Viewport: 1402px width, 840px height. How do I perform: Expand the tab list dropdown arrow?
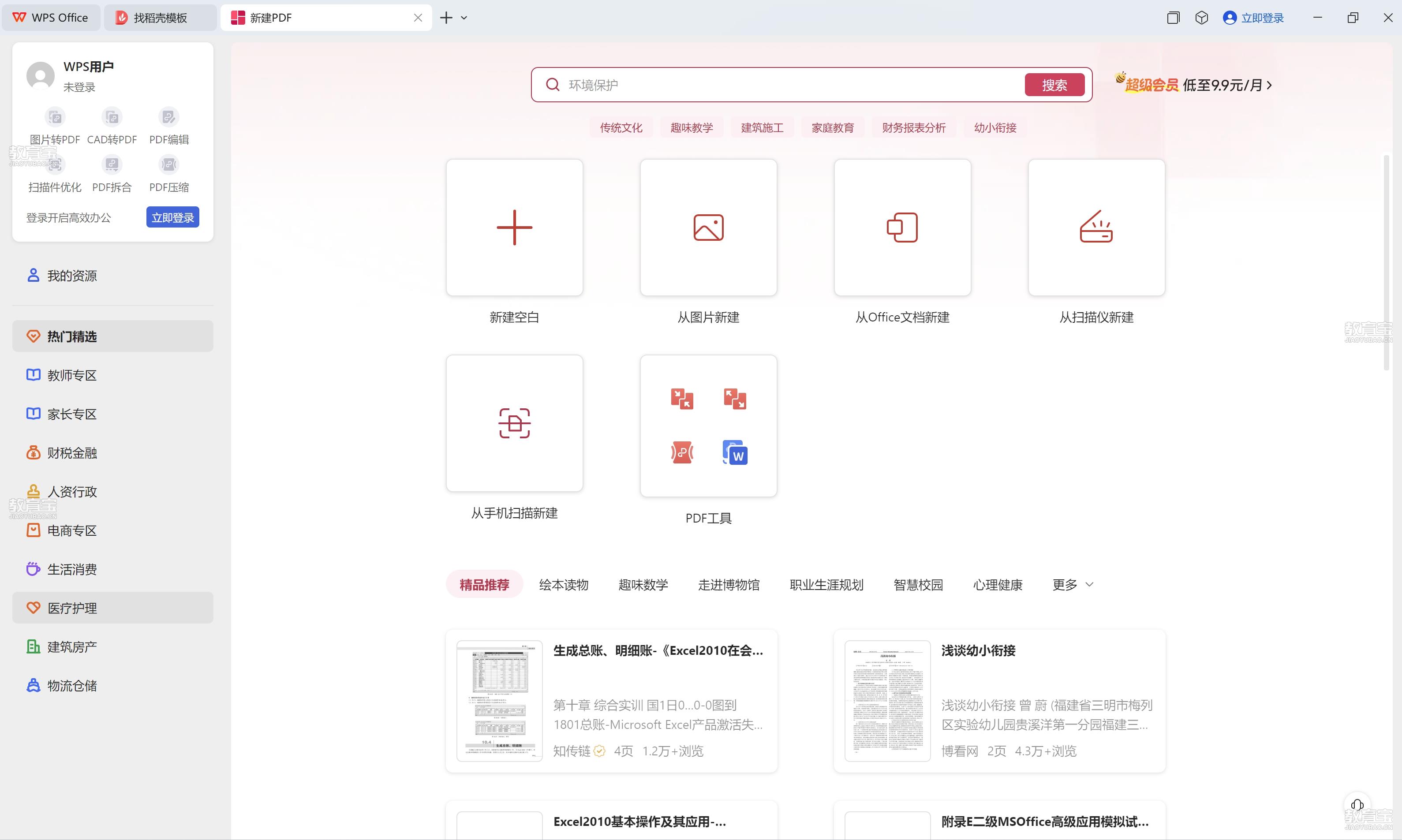pos(464,18)
